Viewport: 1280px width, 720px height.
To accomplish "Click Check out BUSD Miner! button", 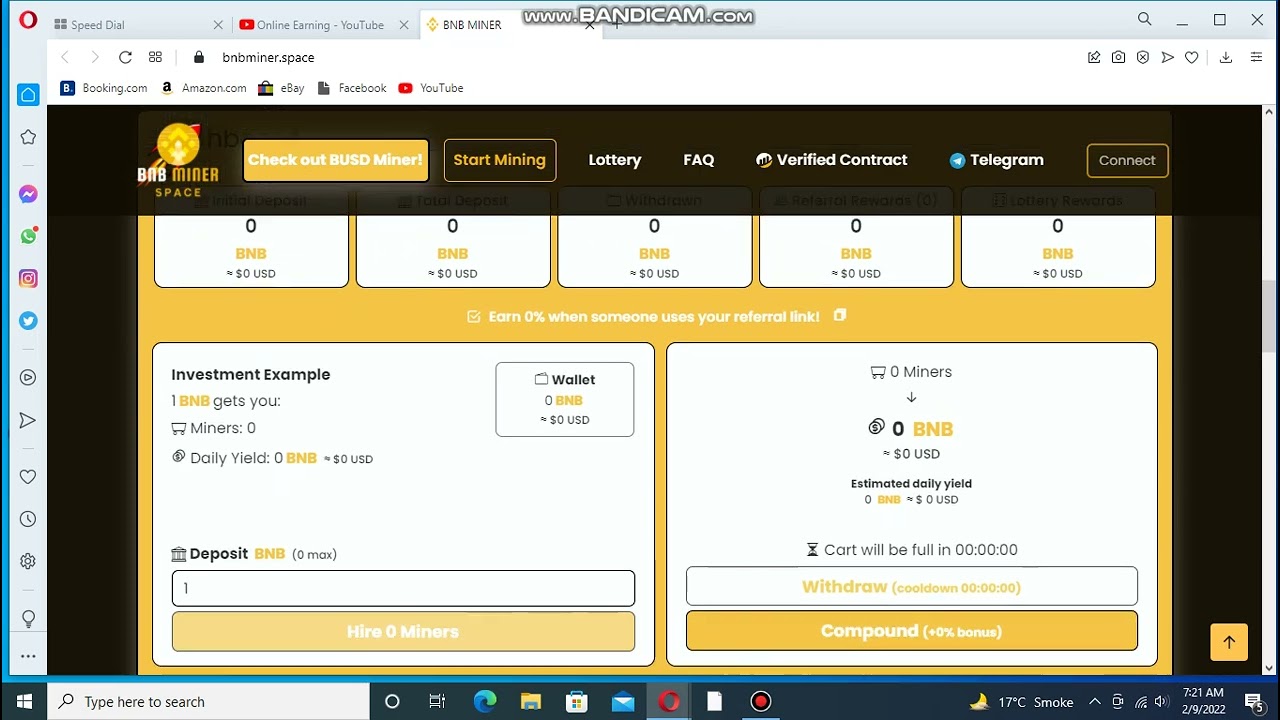I will [335, 160].
